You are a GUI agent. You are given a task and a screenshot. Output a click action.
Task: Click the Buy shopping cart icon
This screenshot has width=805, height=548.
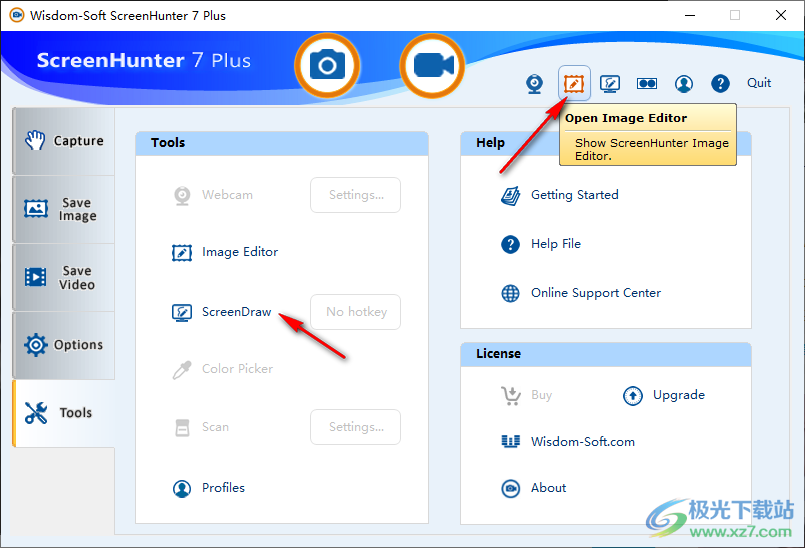point(511,395)
